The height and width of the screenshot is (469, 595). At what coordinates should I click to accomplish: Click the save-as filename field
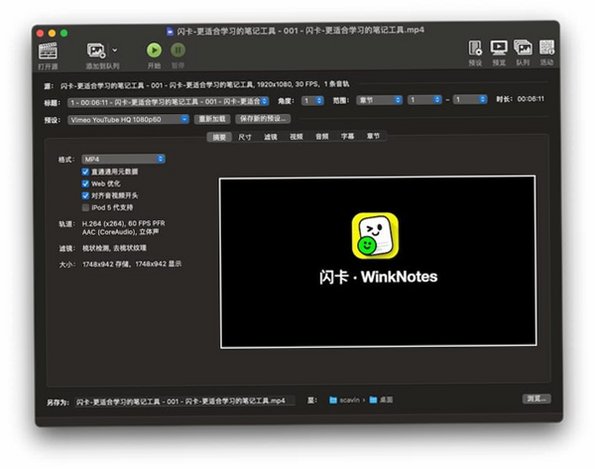(184, 401)
